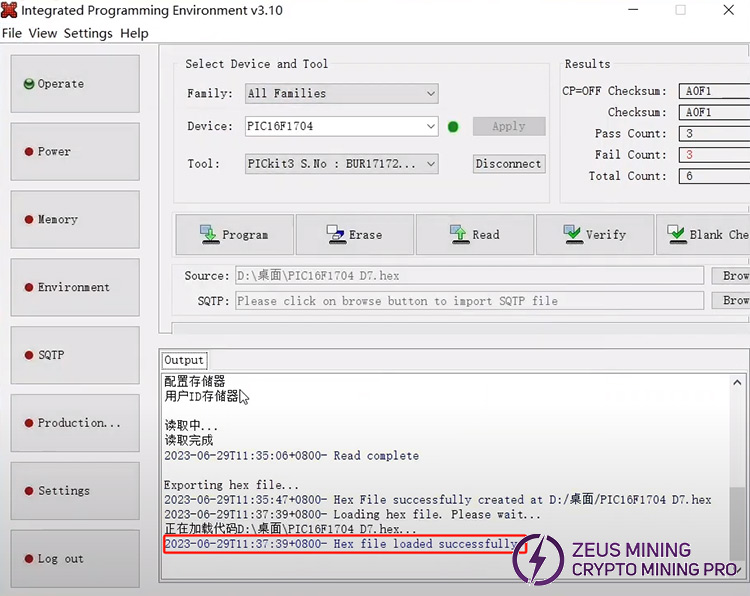Click the Total Count value field
Viewport: 750px width, 596px height.
(x=714, y=176)
